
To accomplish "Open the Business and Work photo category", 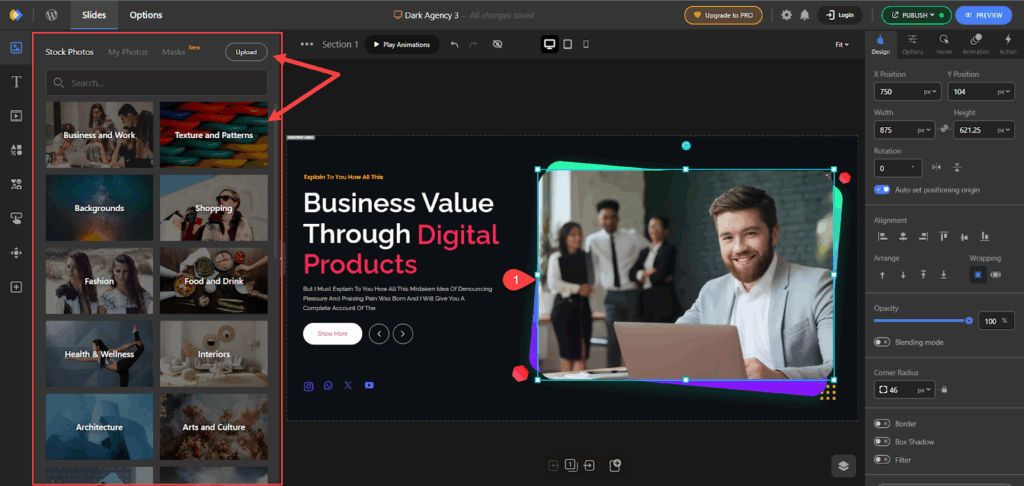I will tap(99, 135).
